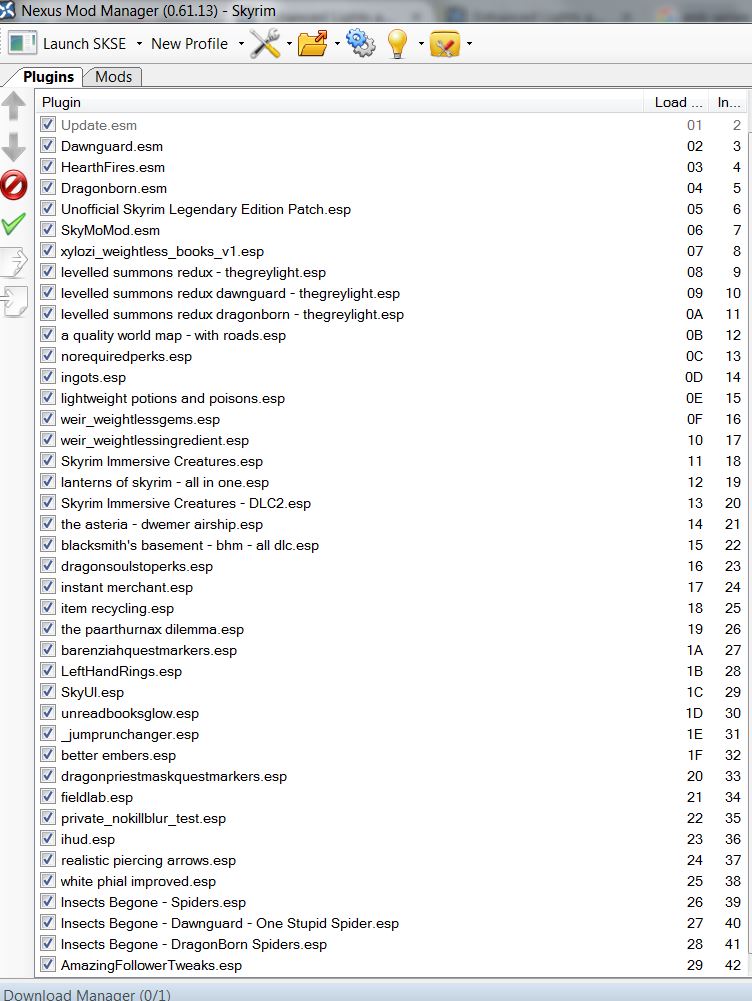The height and width of the screenshot is (1001, 752).
Task: Click the Launch SKSE button
Action: click(x=84, y=43)
